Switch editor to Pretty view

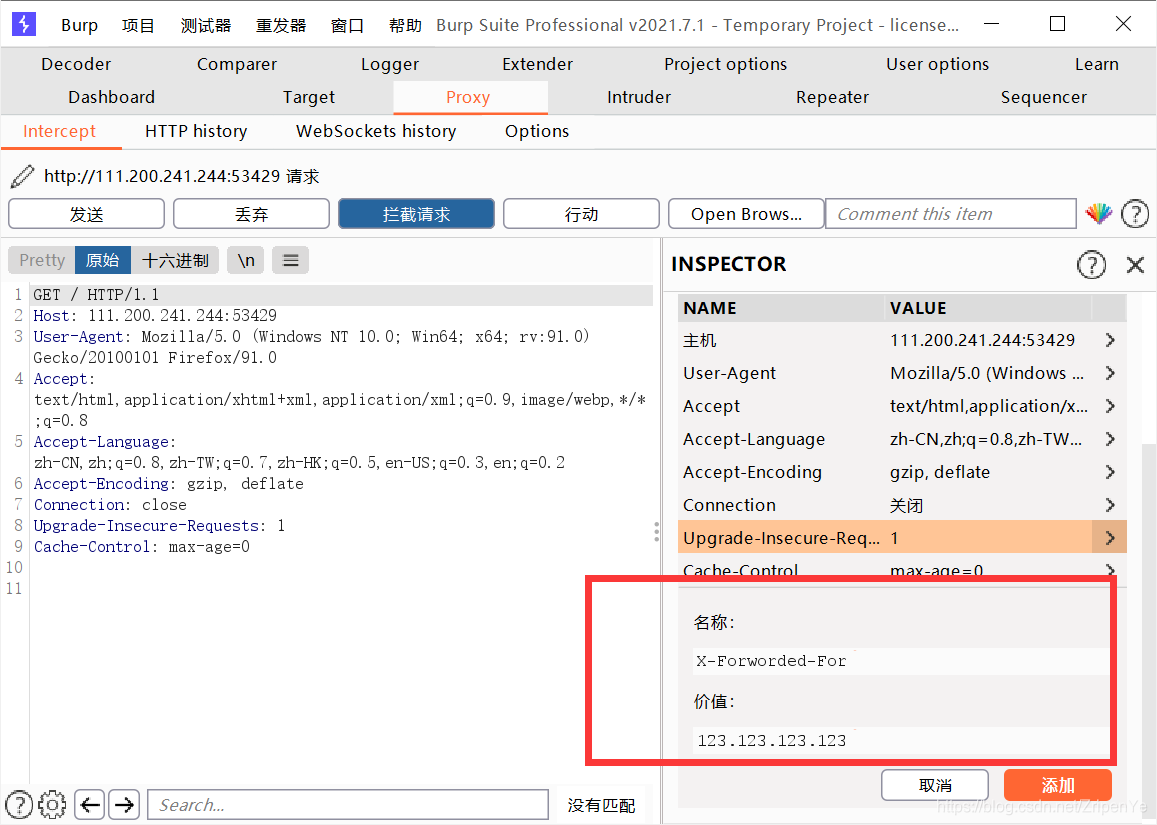[42, 260]
